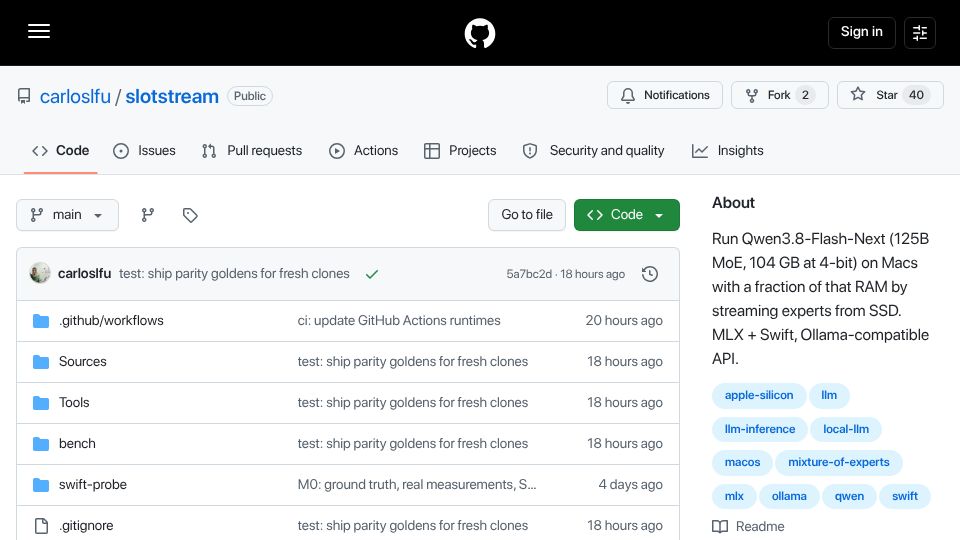Open latest commit message about parity goldens
The width and height of the screenshot is (960, 540).
coord(234,274)
